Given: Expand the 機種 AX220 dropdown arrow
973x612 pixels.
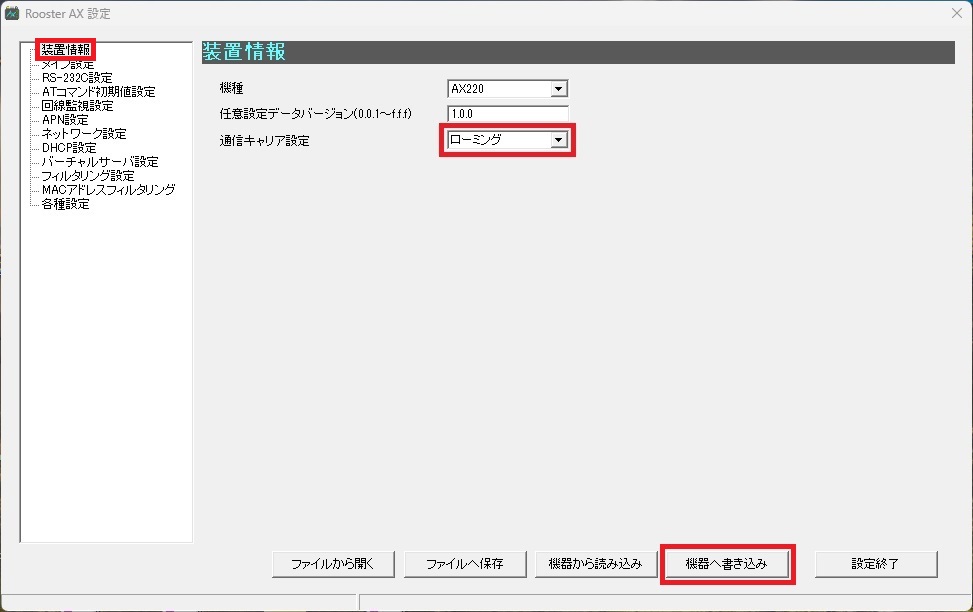Looking at the screenshot, I should point(558,89).
